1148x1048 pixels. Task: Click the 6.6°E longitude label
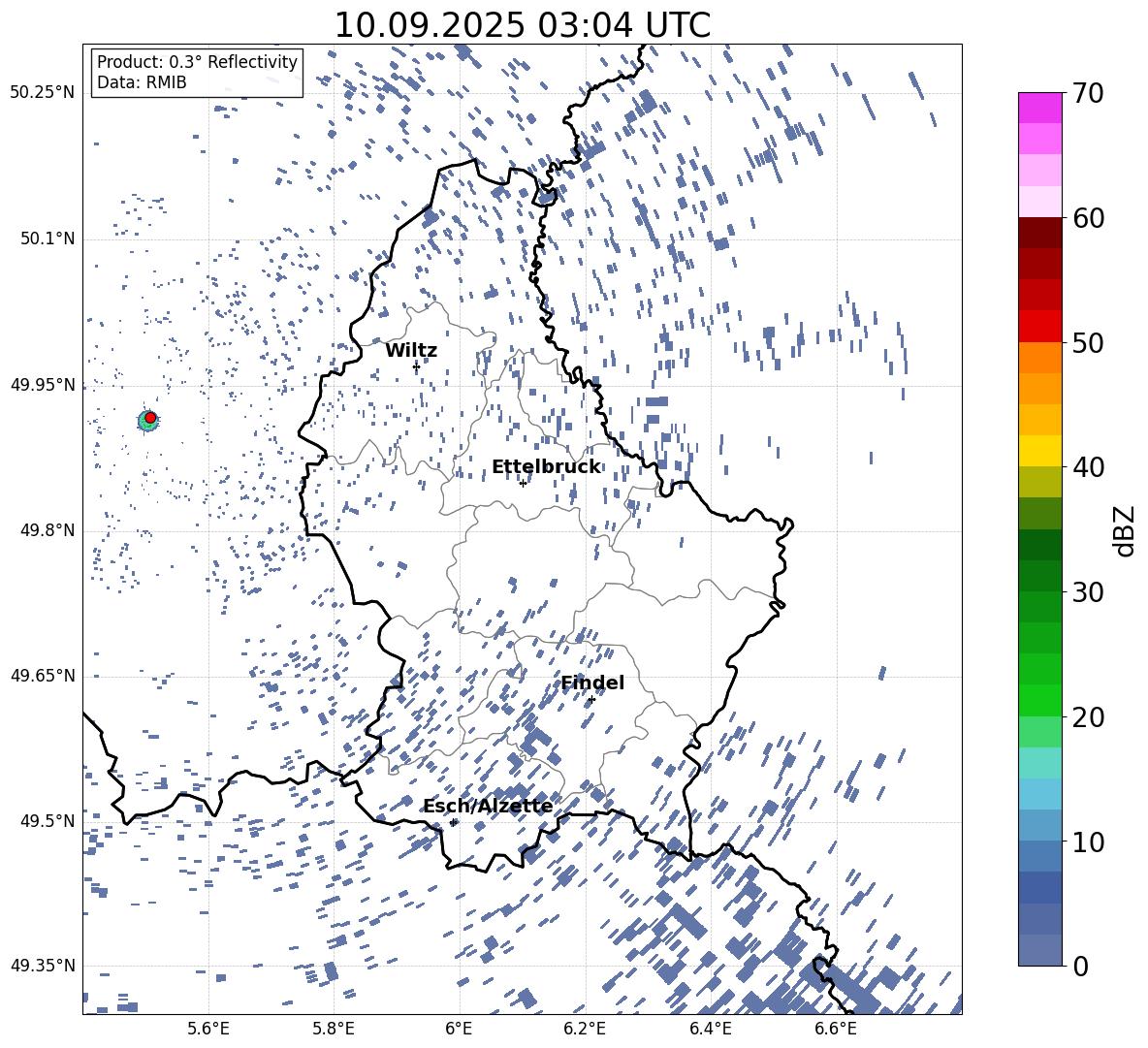[x=836, y=1029]
